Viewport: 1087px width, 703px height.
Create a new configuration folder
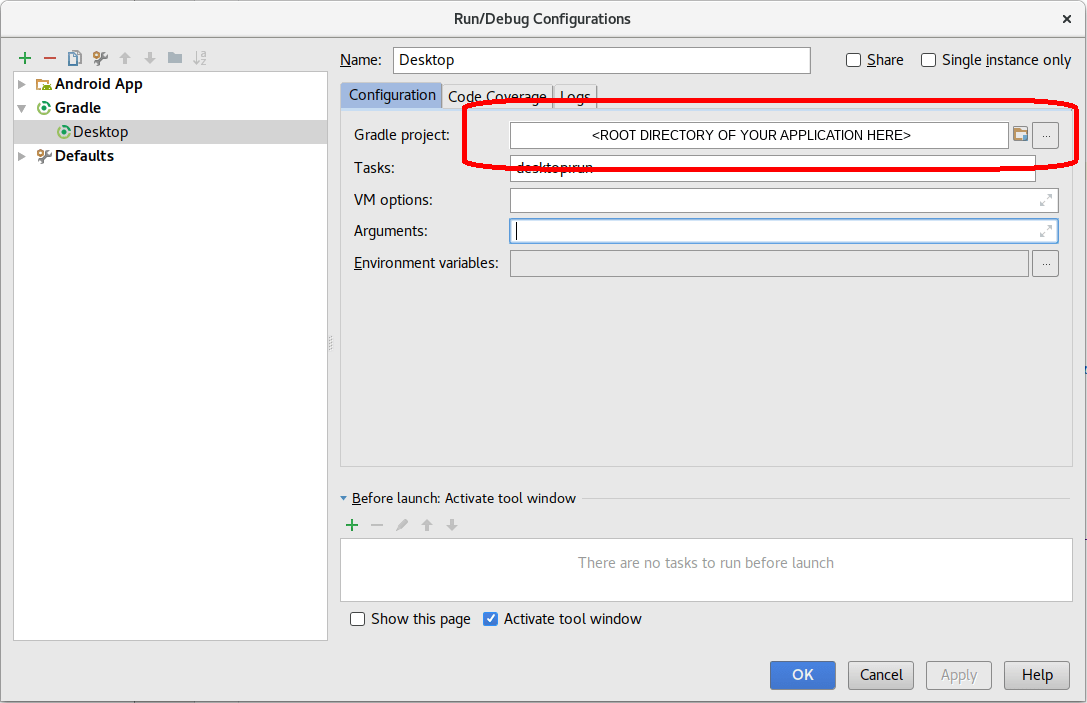(x=173, y=58)
